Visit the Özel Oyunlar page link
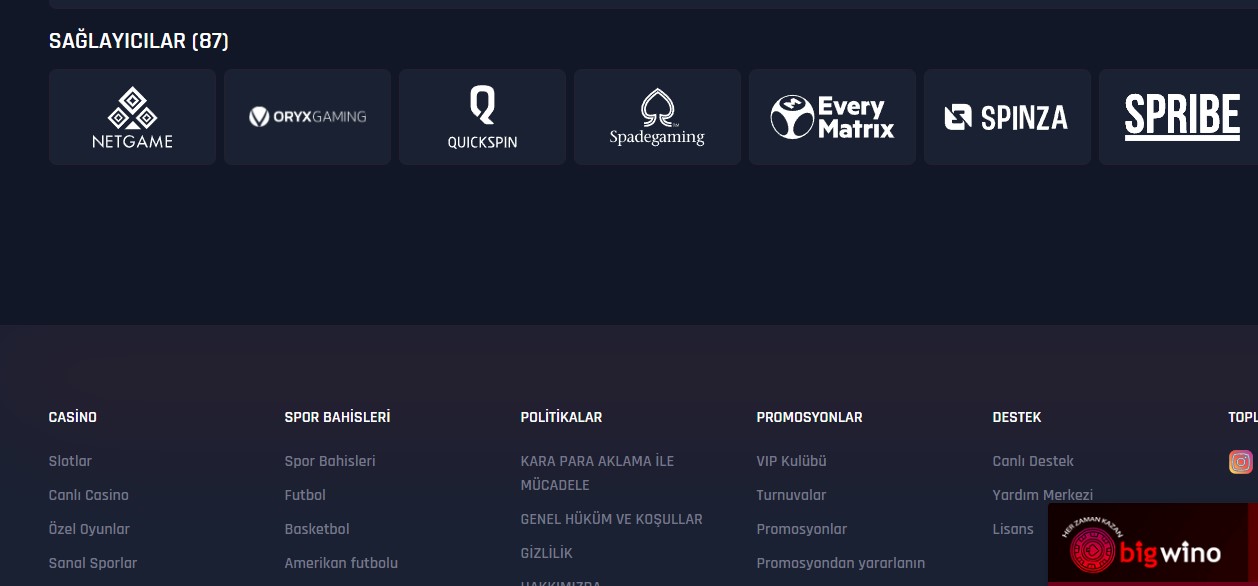Image resolution: width=1258 pixels, height=586 pixels. [89, 529]
